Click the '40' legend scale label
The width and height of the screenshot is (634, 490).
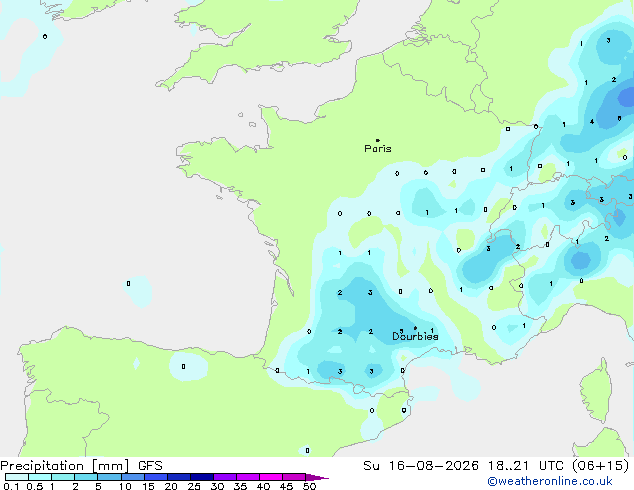[x=263, y=486]
